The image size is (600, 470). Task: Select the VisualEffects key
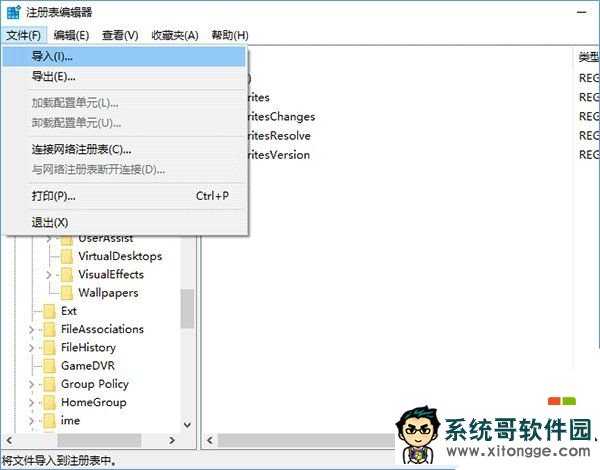tap(111, 275)
